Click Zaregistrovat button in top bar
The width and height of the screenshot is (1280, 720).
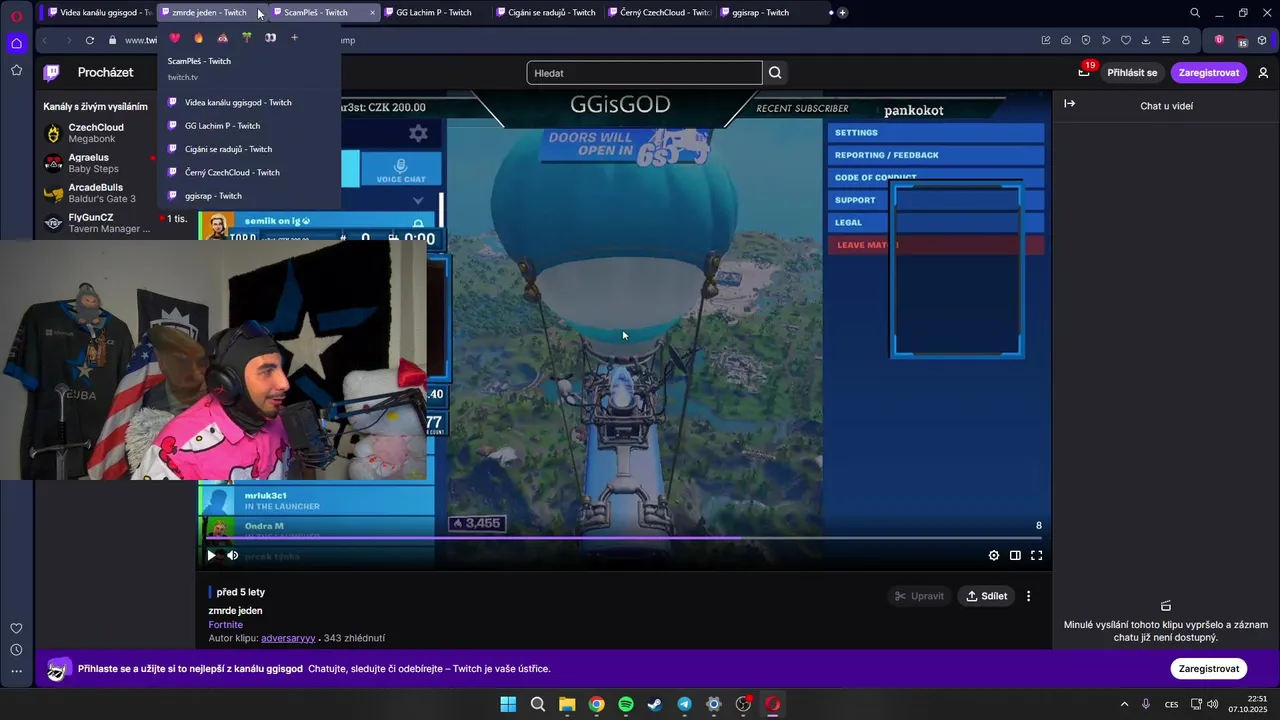click(x=1208, y=73)
